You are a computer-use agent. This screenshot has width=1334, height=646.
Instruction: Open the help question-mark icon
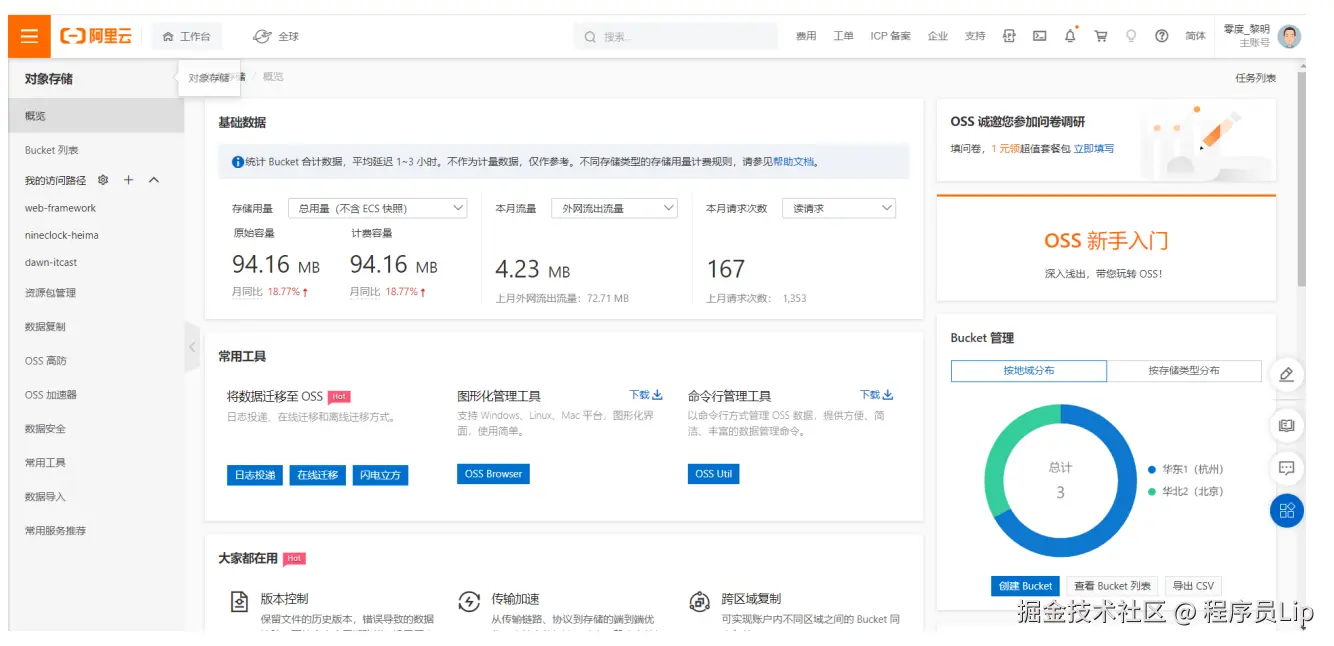(1162, 36)
